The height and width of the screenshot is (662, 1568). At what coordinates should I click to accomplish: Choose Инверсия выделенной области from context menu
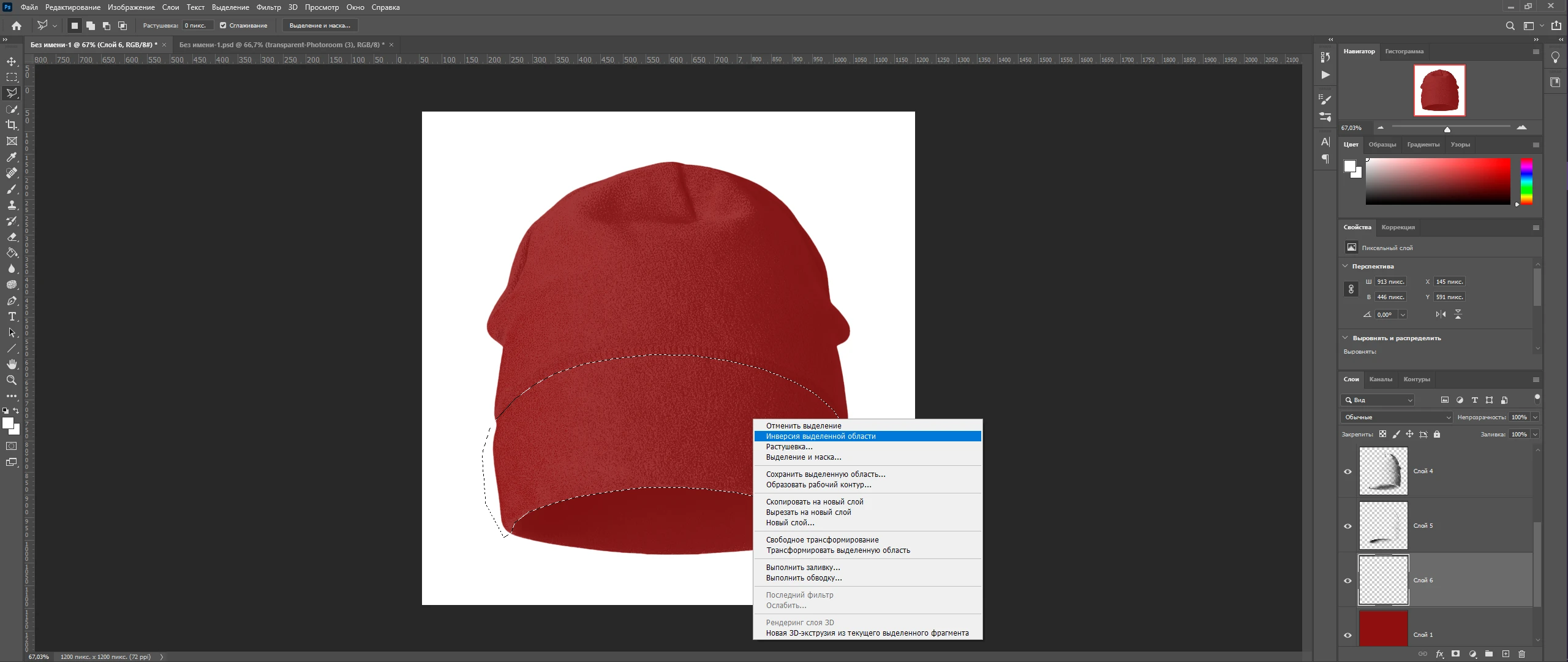click(x=821, y=436)
